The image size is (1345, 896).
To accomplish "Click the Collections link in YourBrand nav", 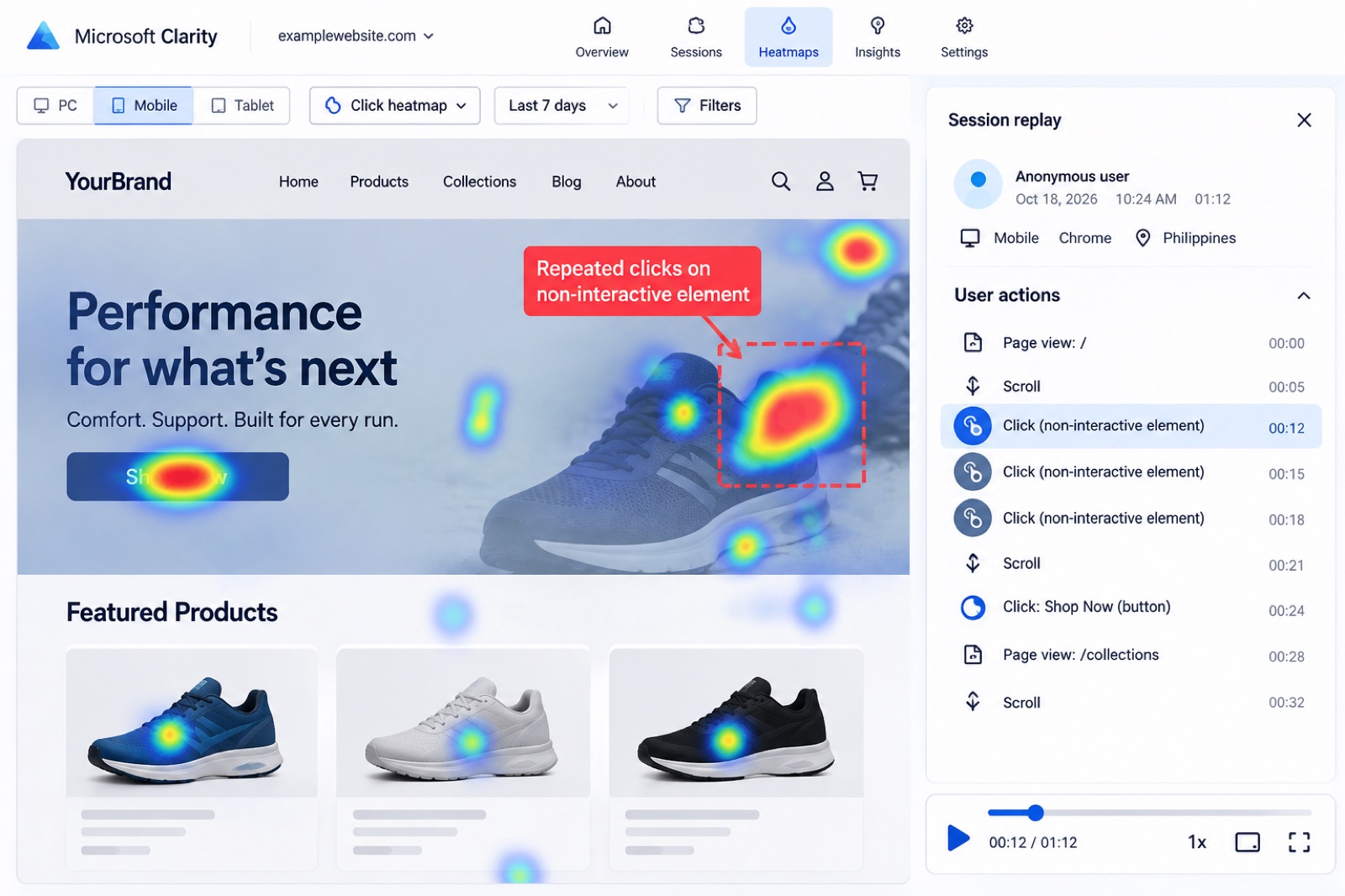I will pyautogui.click(x=479, y=182).
